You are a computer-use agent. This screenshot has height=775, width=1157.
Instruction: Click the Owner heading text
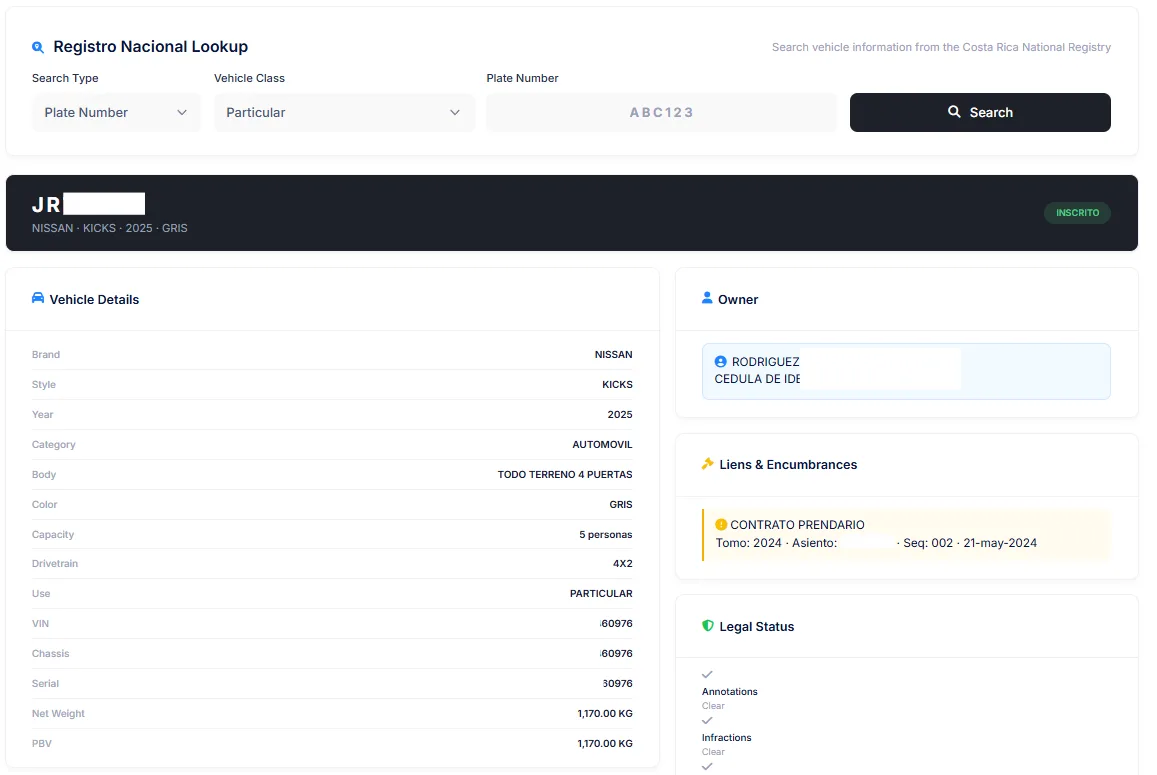tap(738, 300)
